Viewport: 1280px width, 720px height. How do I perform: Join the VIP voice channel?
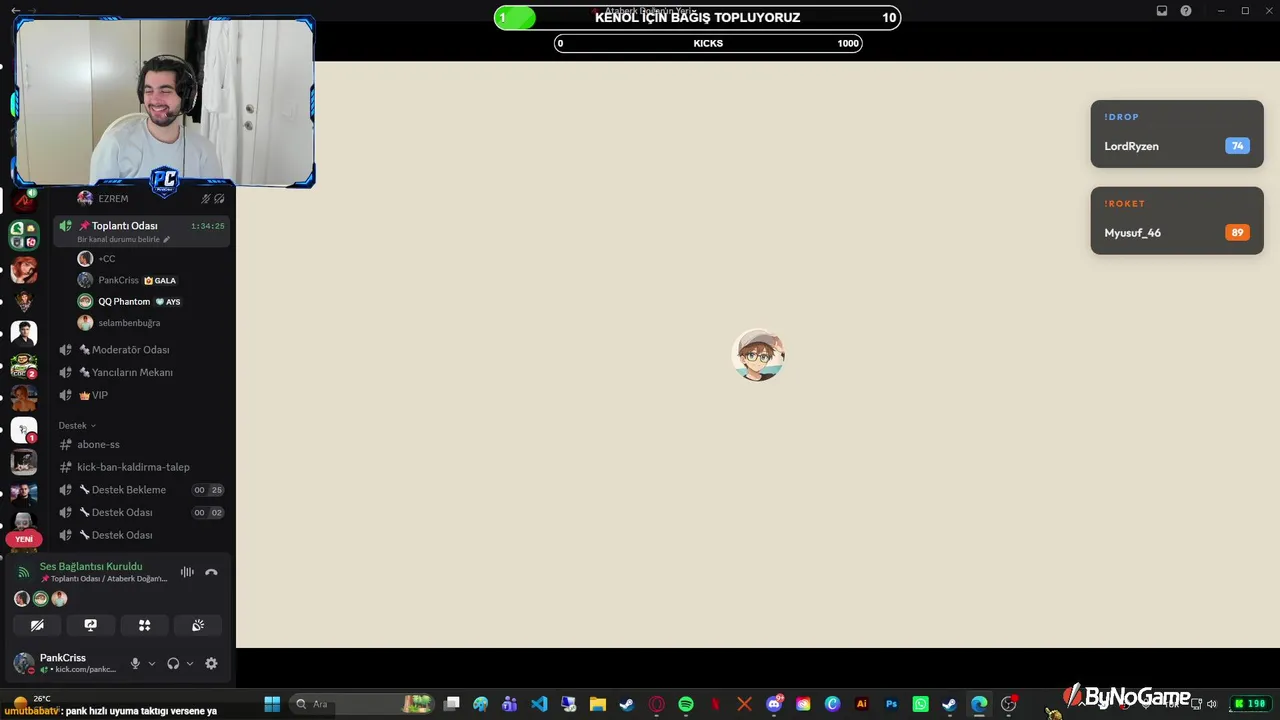pyautogui.click(x=142, y=395)
